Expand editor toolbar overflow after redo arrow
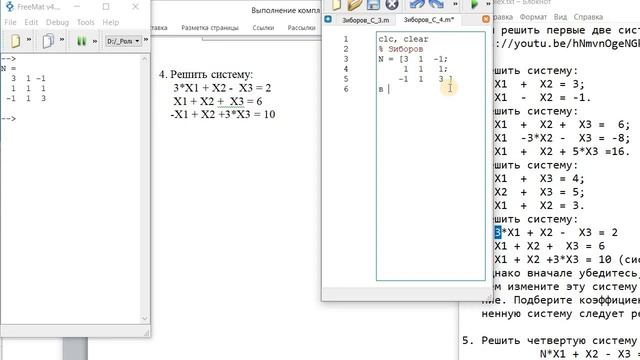Image resolution: width=640 pixels, height=360 pixels. [x=456, y=4]
